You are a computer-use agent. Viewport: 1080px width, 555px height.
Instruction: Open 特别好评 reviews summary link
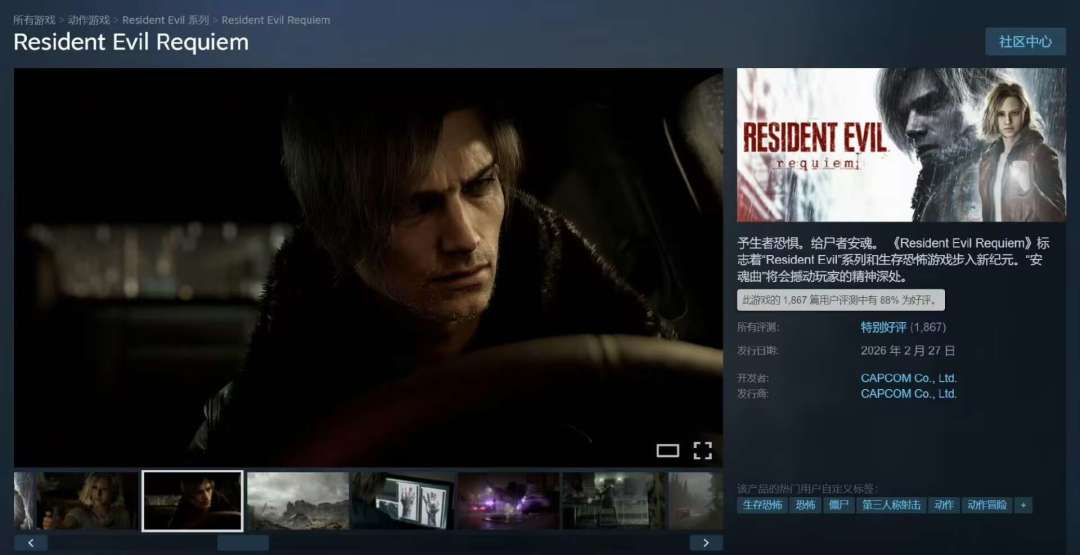tap(884, 327)
